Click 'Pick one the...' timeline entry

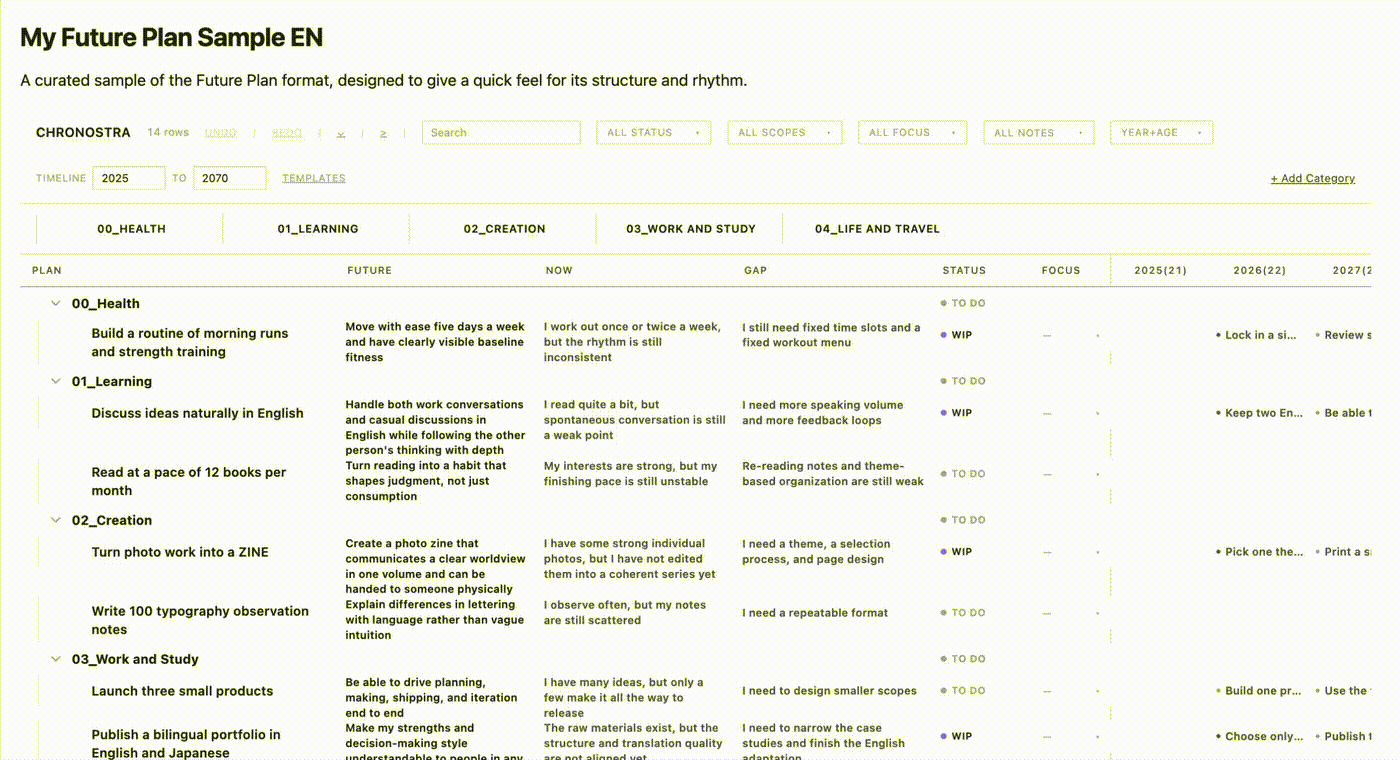pyautogui.click(x=1259, y=552)
